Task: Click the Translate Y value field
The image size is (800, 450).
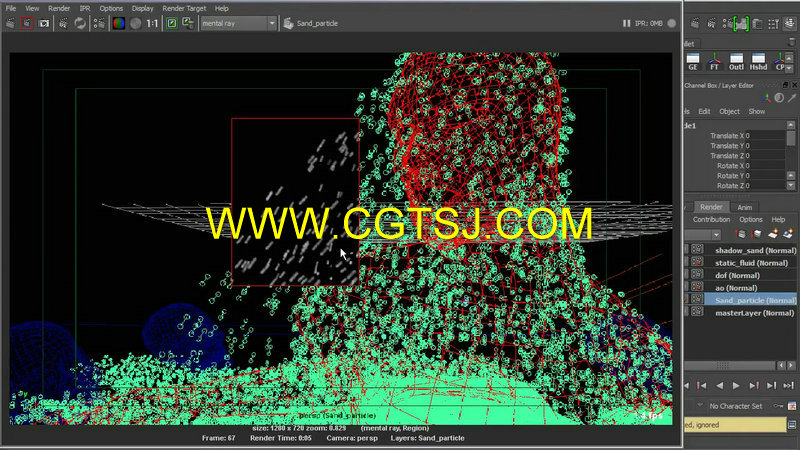Action: click(765, 146)
